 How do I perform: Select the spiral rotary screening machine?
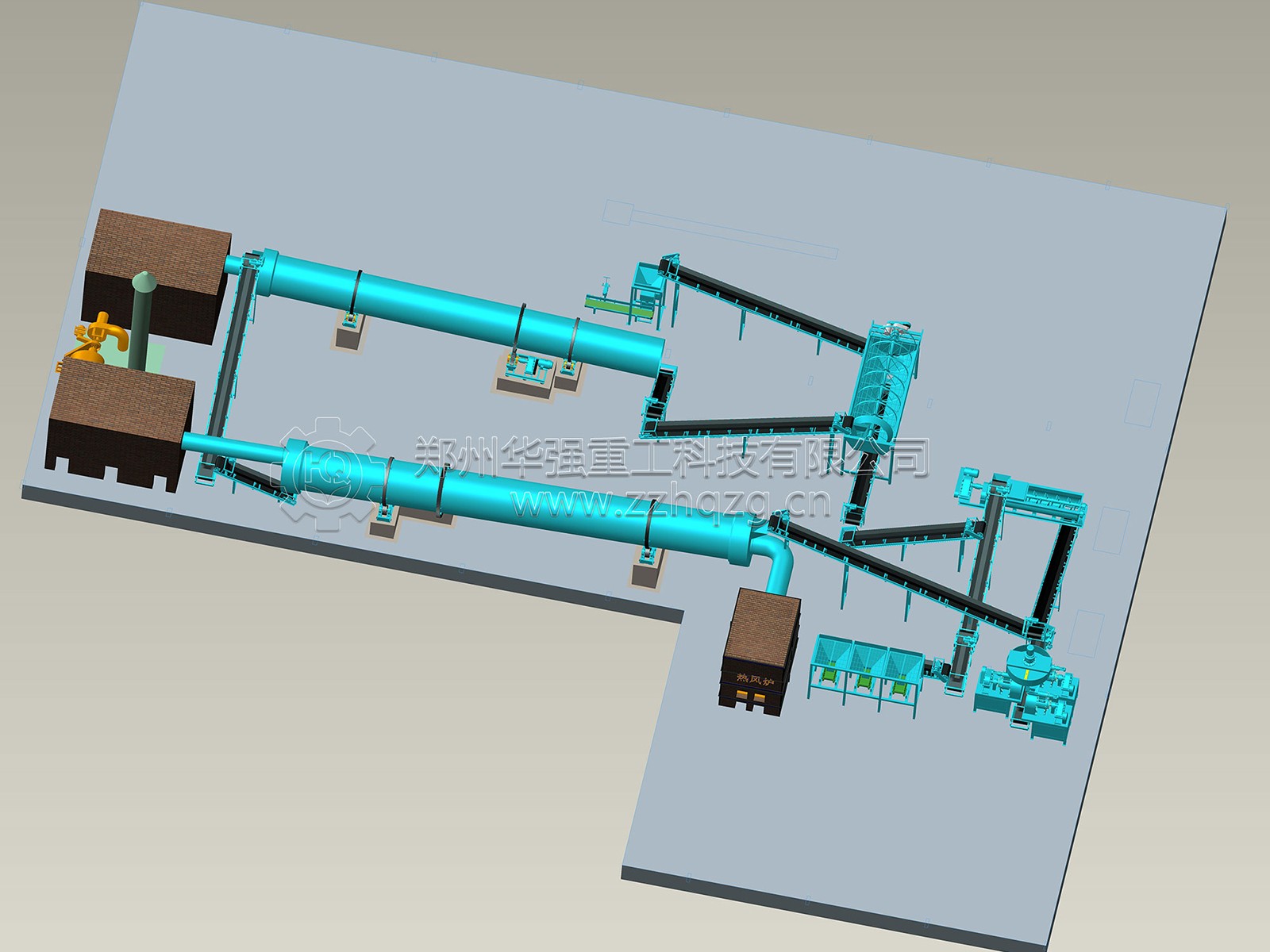coord(885,379)
